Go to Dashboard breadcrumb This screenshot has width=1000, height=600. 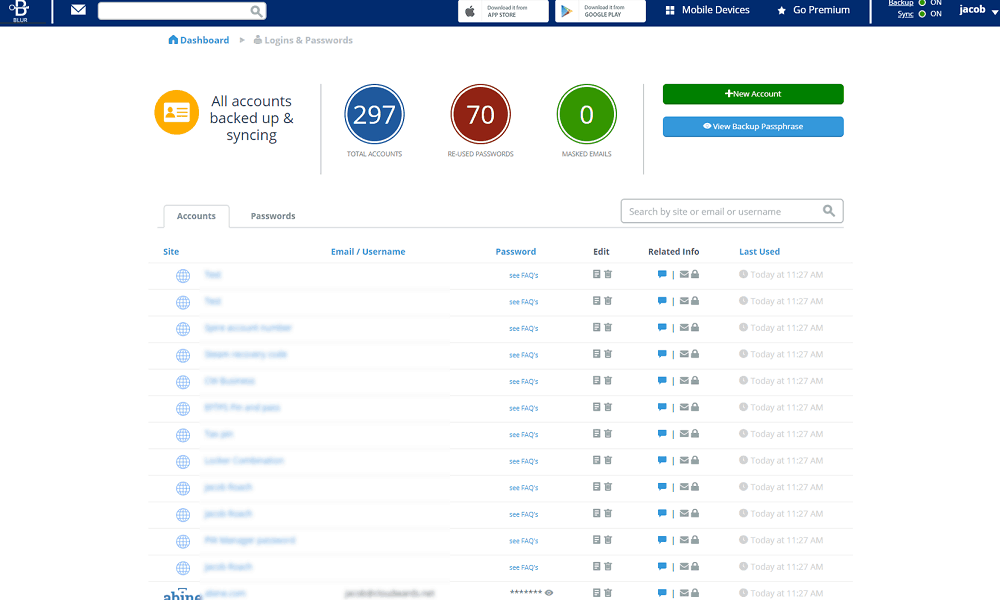[x=198, y=40]
